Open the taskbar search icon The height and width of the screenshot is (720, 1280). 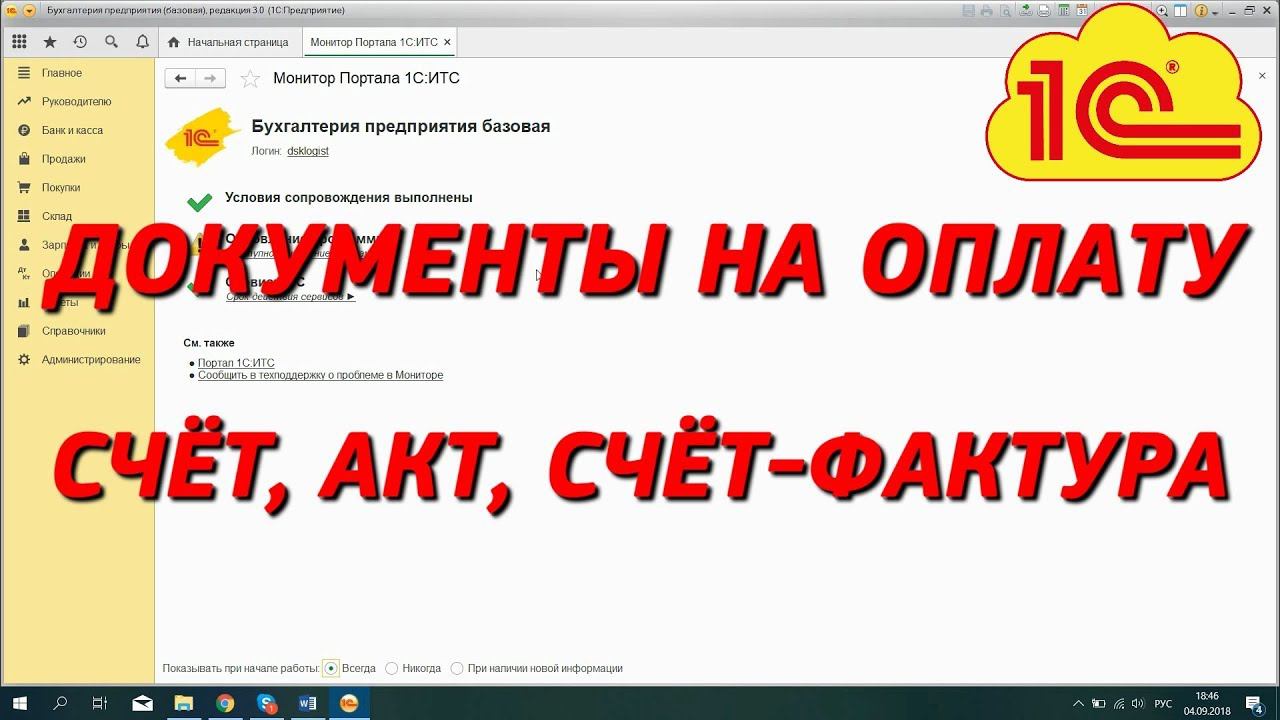[x=59, y=703]
